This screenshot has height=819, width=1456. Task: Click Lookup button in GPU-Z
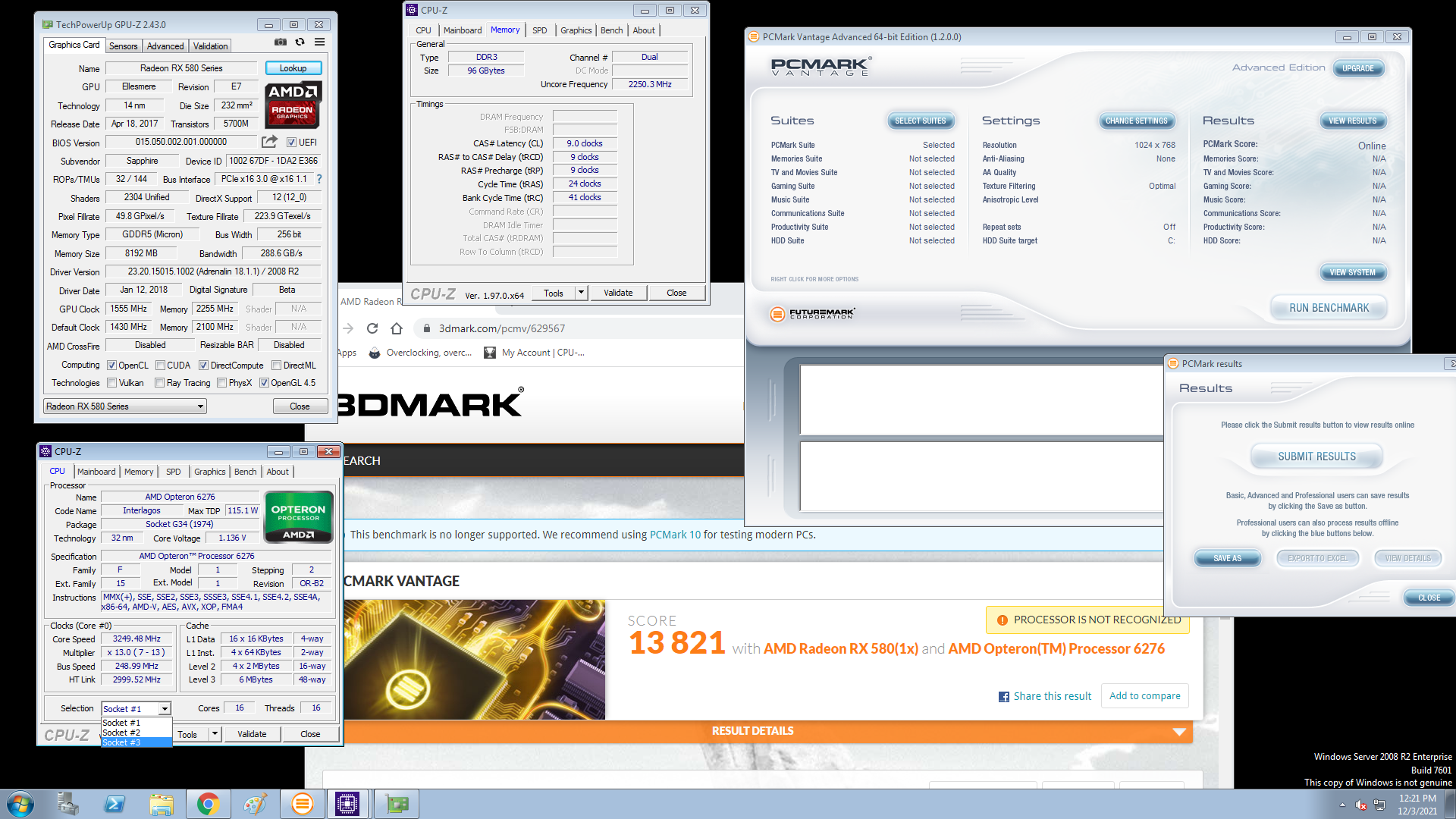coord(293,68)
